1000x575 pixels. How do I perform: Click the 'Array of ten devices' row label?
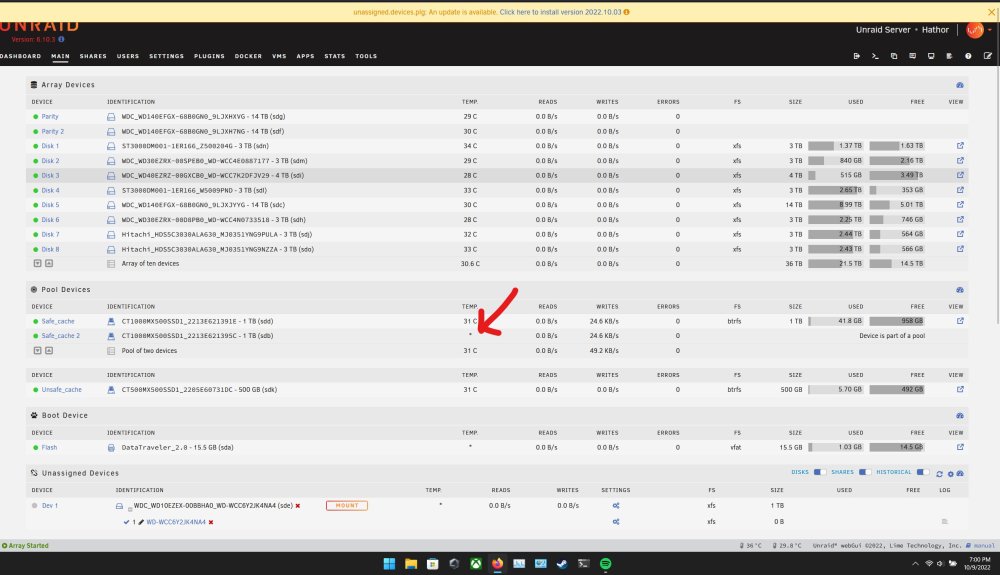coord(151,263)
